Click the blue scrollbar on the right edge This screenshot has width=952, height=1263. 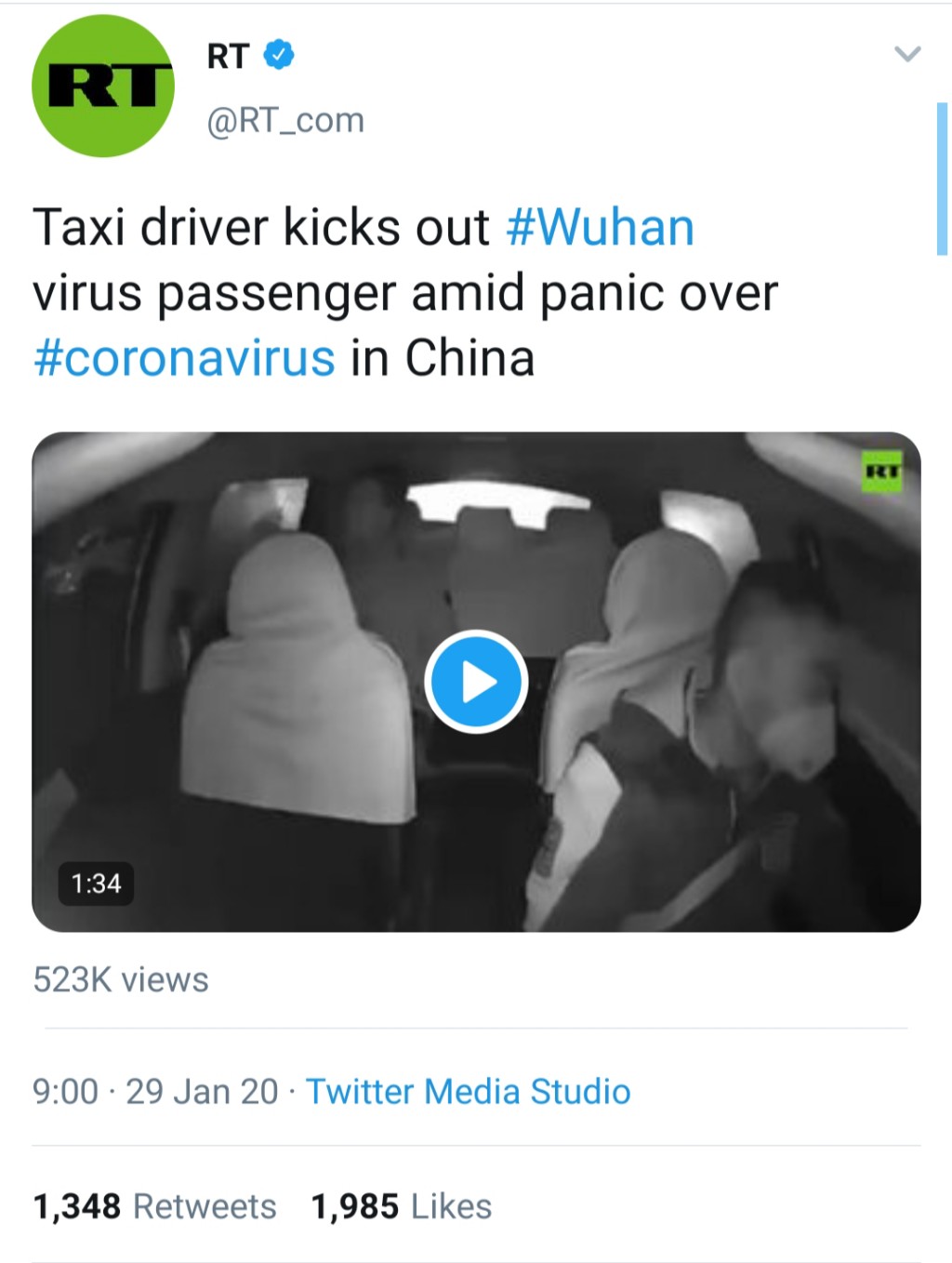click(x=942, y=179)
